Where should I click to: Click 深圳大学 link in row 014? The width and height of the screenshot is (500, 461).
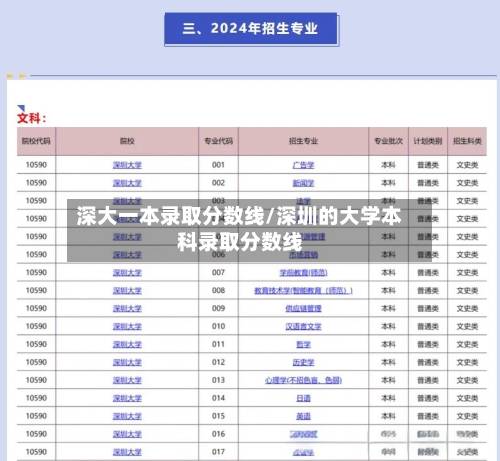coord(127,398)
